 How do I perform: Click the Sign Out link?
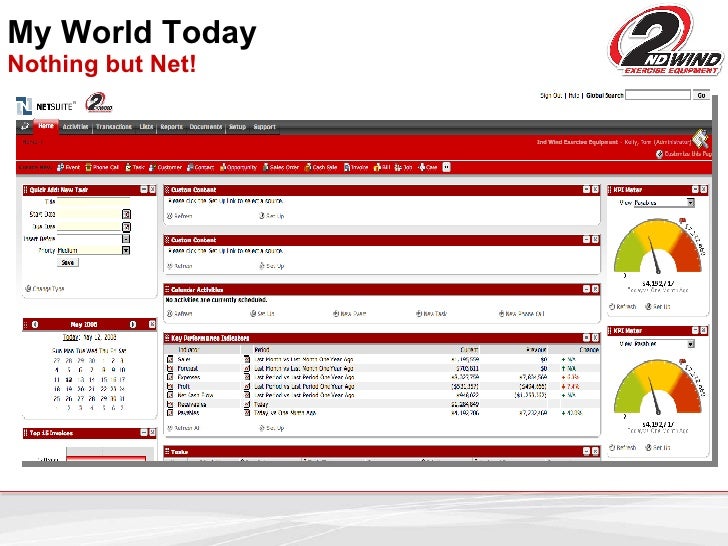(x=551, y=95)
